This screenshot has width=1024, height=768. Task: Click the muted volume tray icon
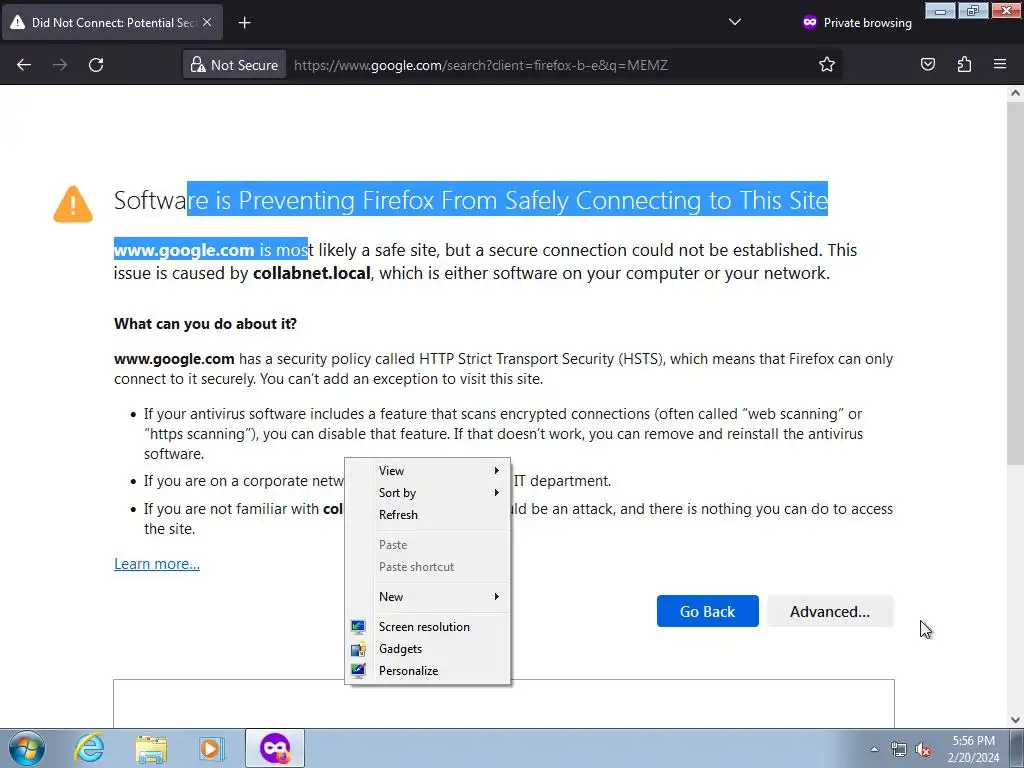click(x=923, y=749)
